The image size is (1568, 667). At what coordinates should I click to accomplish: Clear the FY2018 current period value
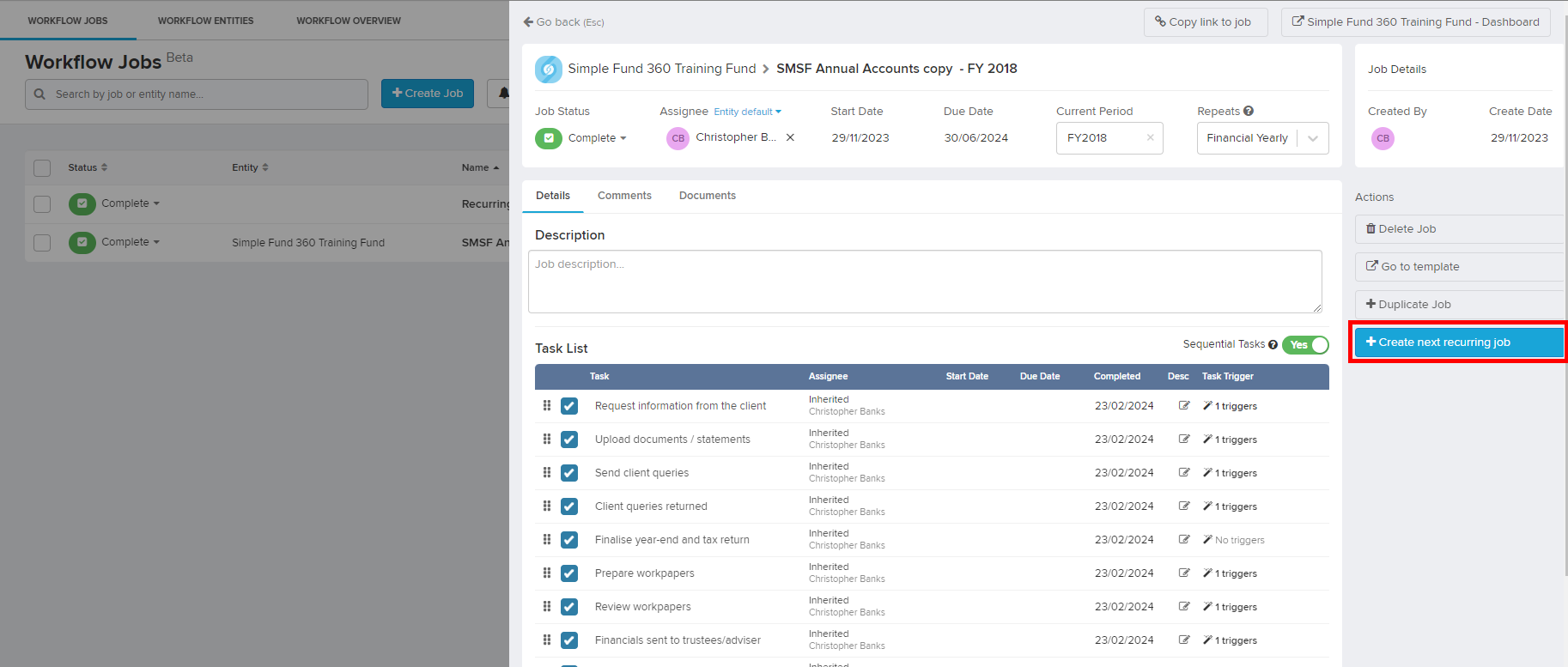point(1150,137)
